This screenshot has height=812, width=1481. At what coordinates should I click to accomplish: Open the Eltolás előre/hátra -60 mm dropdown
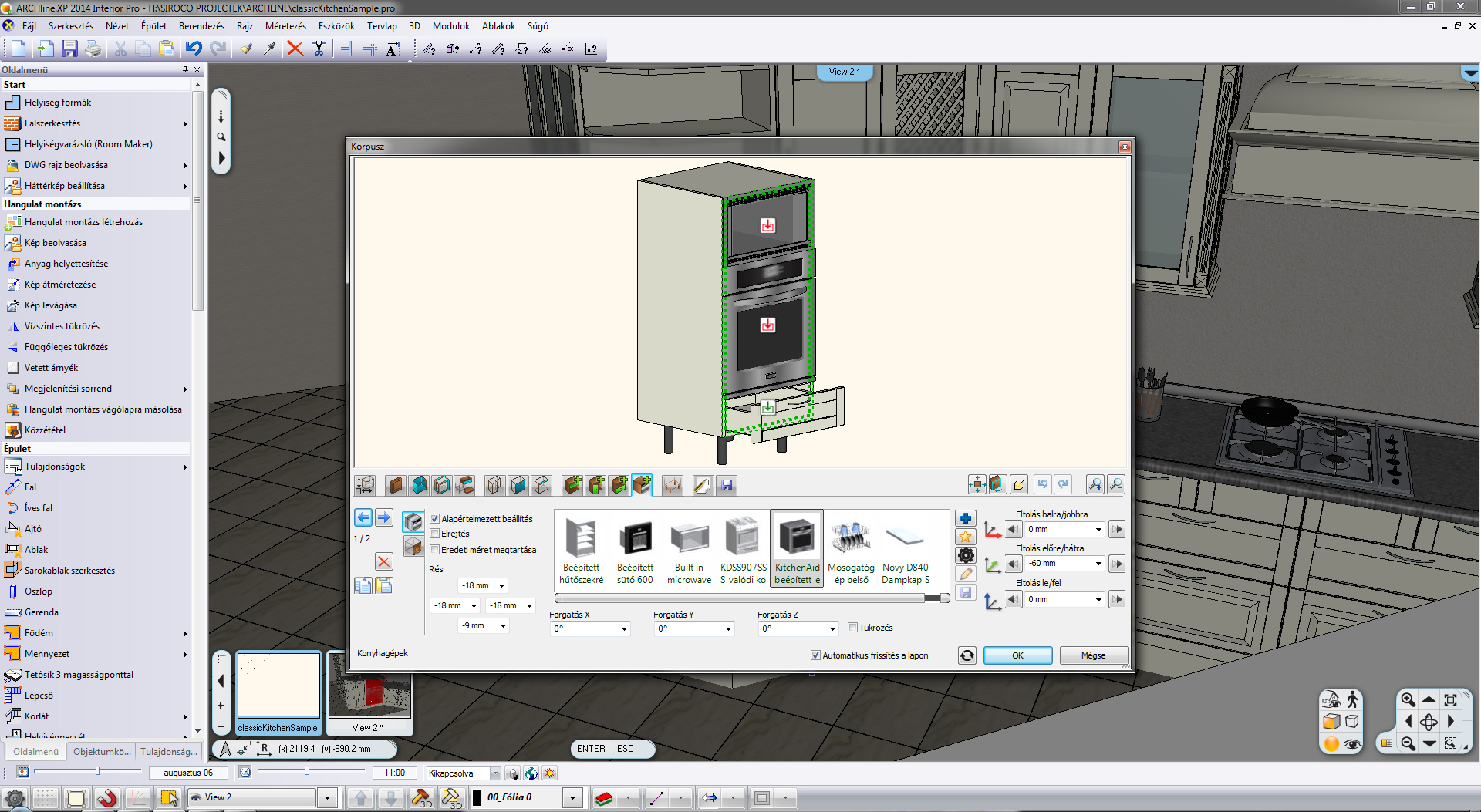1098,564
